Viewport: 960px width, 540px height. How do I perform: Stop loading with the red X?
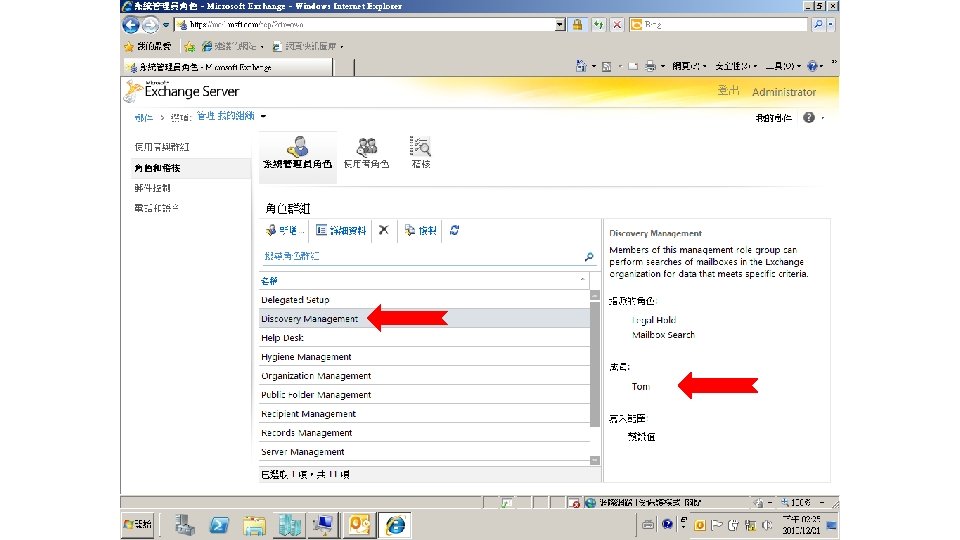617,24
